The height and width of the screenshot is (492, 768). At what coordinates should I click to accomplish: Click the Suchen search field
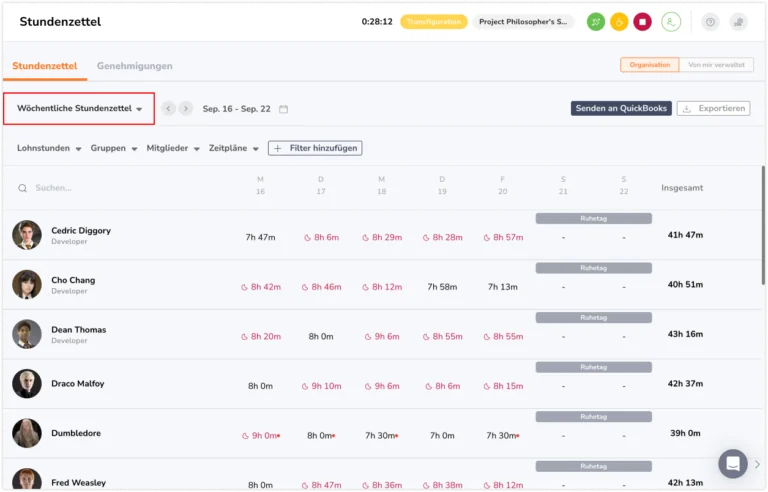(x=53, y=188)
